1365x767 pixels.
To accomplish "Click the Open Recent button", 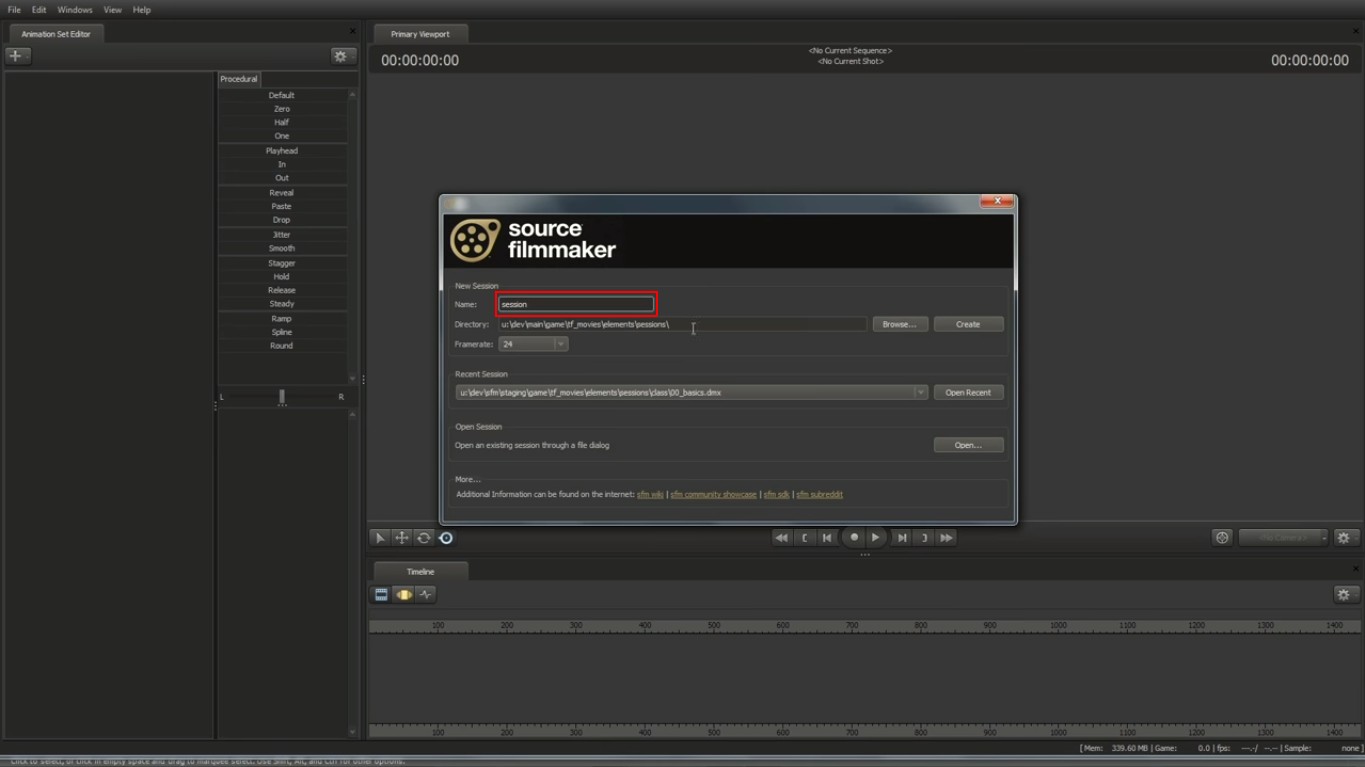I will pos(967,392).
